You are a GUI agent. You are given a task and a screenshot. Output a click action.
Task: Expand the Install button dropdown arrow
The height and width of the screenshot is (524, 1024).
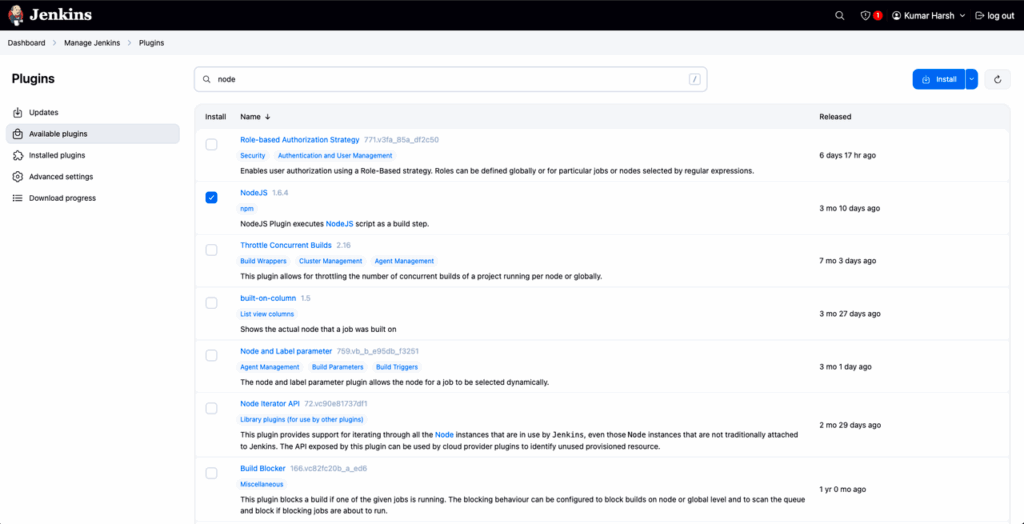[x=972, y=79]
